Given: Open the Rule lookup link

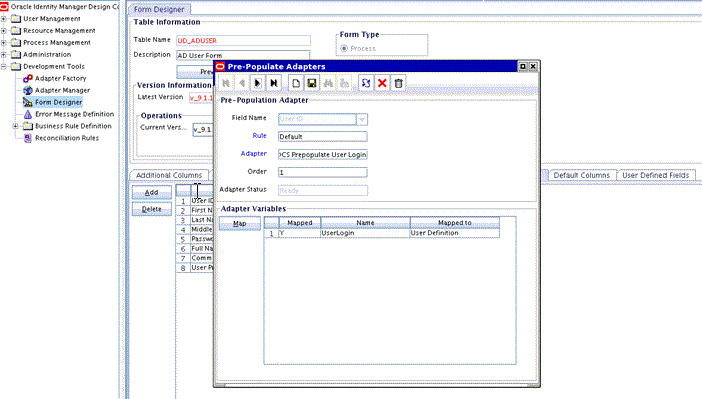Looking at the screenshot, I should point(259,136).
